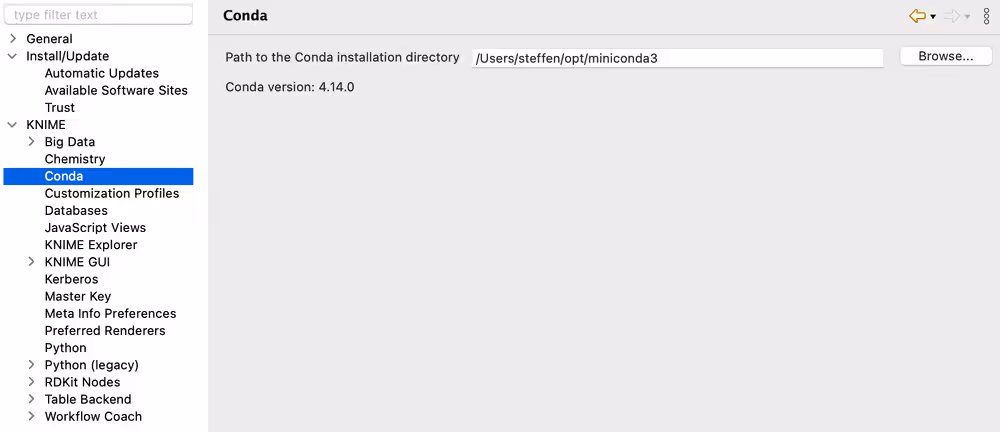Viewport: 1000px width, 432px height.
Task: Open the three-dot view menu icon
Action: click(987, 17)
